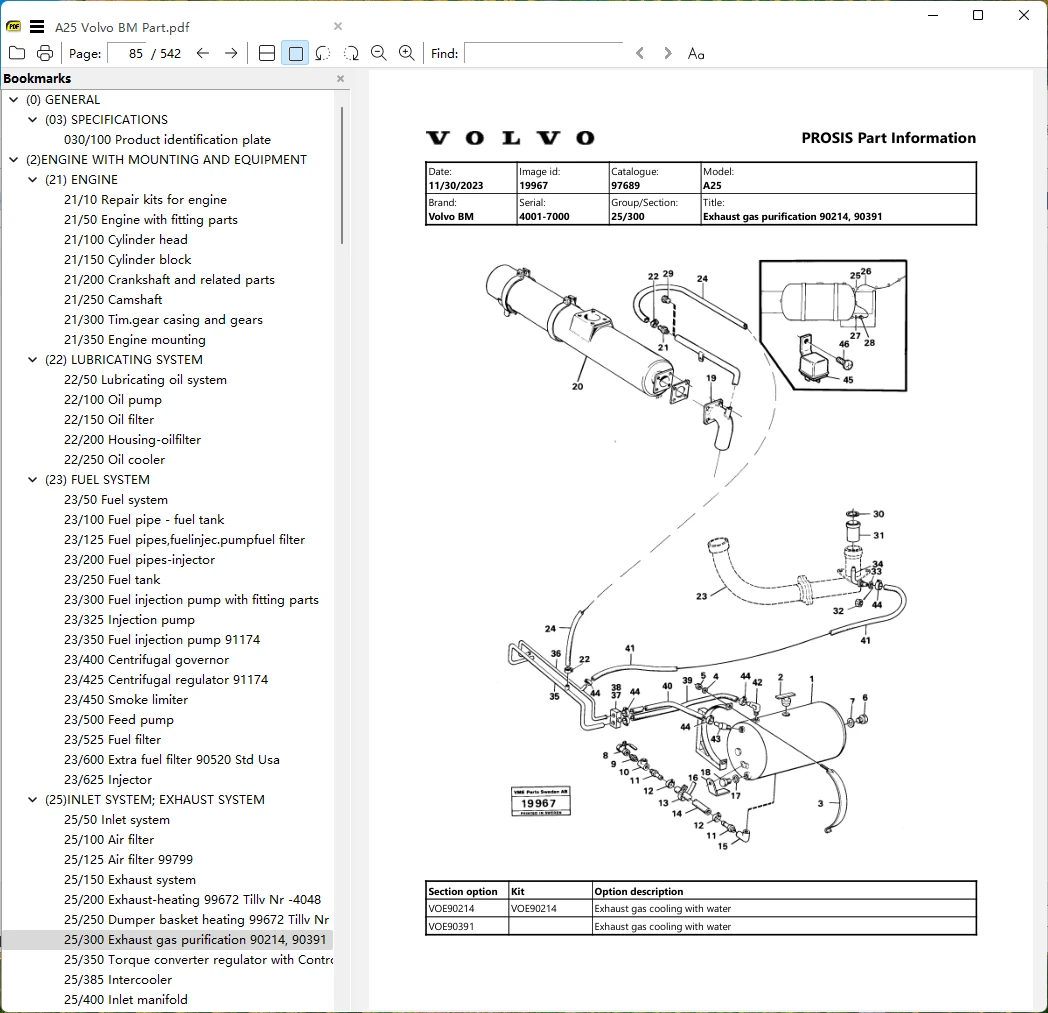This screenshot has height=1013, width=1048.
Task: Select 23/100 Fuel pipe - fuel tank
Action: (144, 520)
